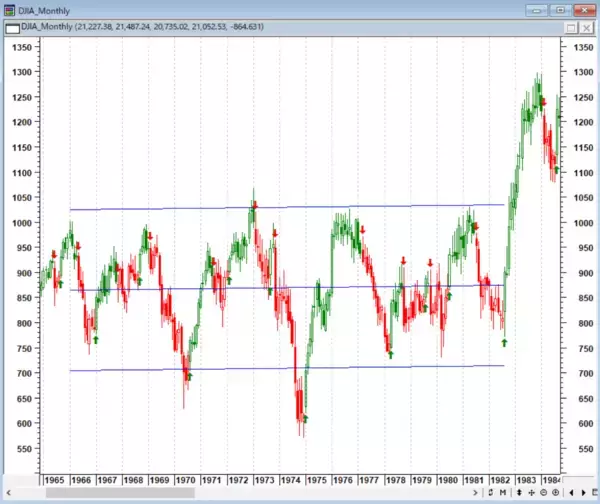Click the 850 label on the right price axis
This screenshot has height=504, width=600.
click(586, 298)
